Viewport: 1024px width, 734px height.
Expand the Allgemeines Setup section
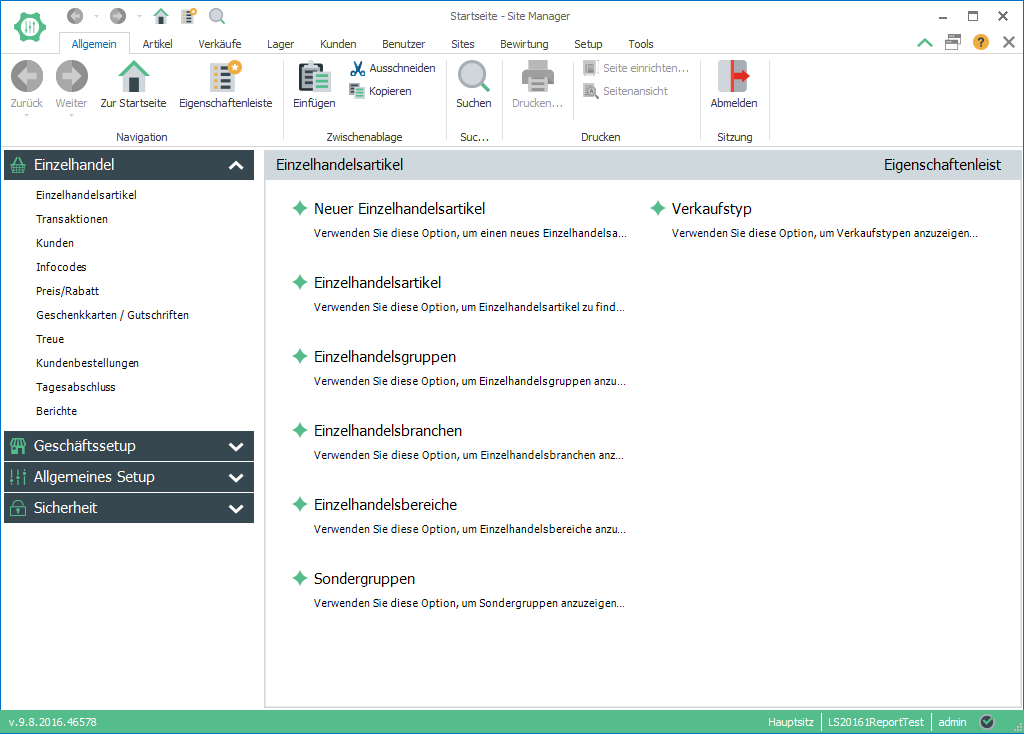point(236,478)
